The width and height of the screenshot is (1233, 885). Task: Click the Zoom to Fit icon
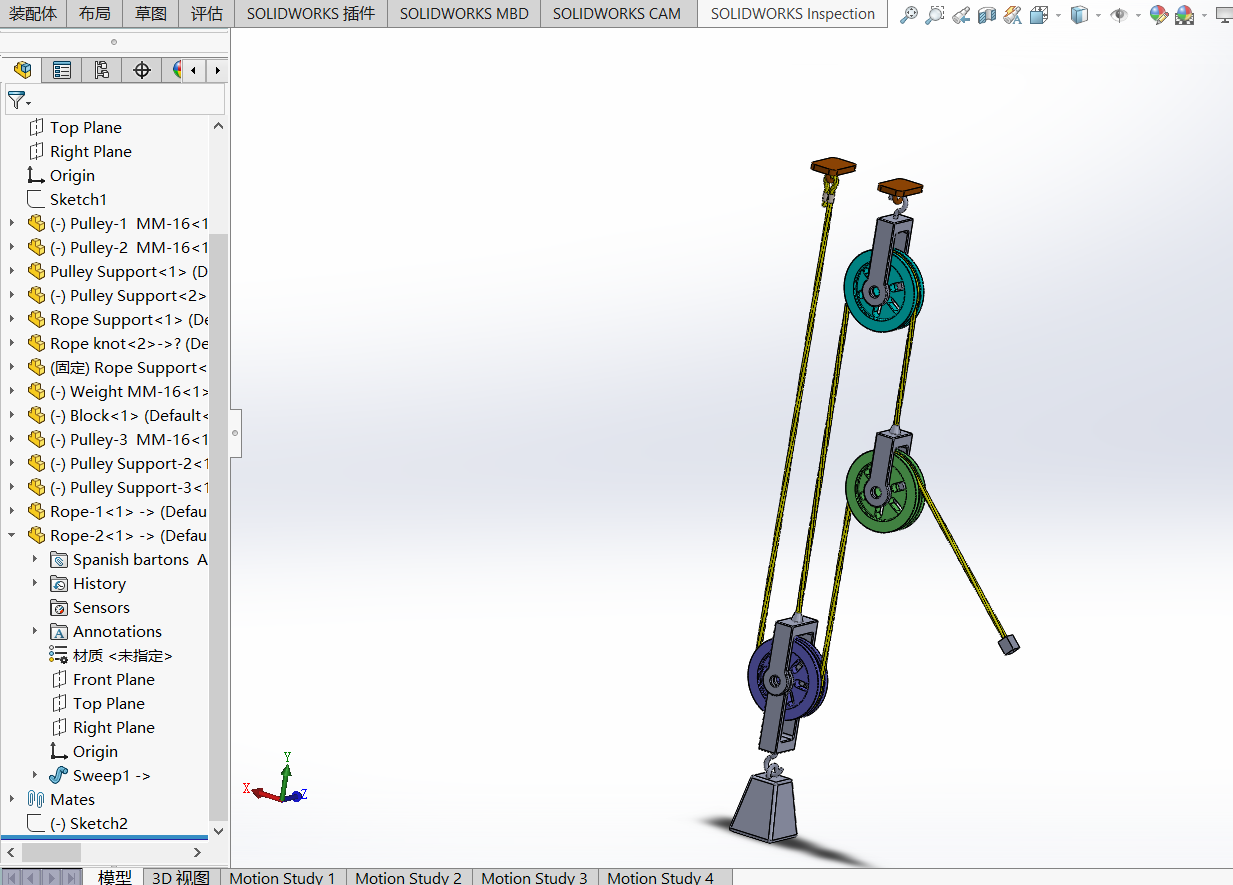(x=908, y=15)
